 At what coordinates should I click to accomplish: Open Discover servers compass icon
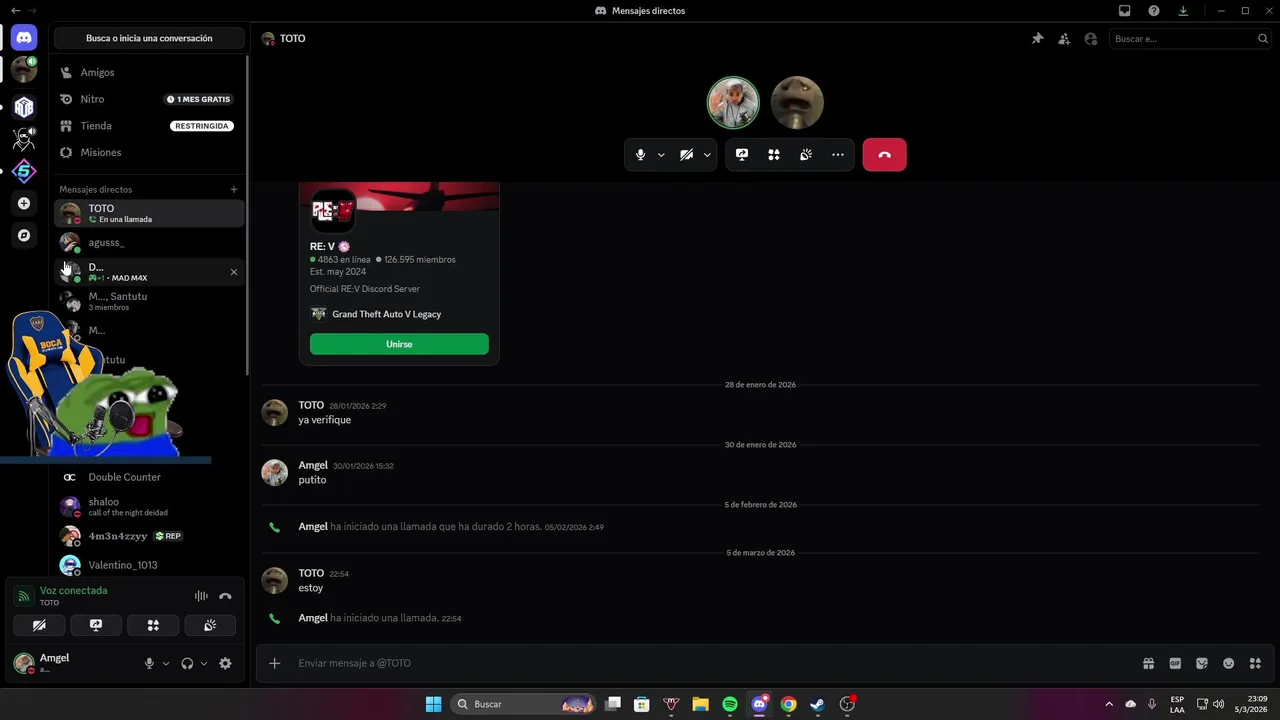point(24,235)
